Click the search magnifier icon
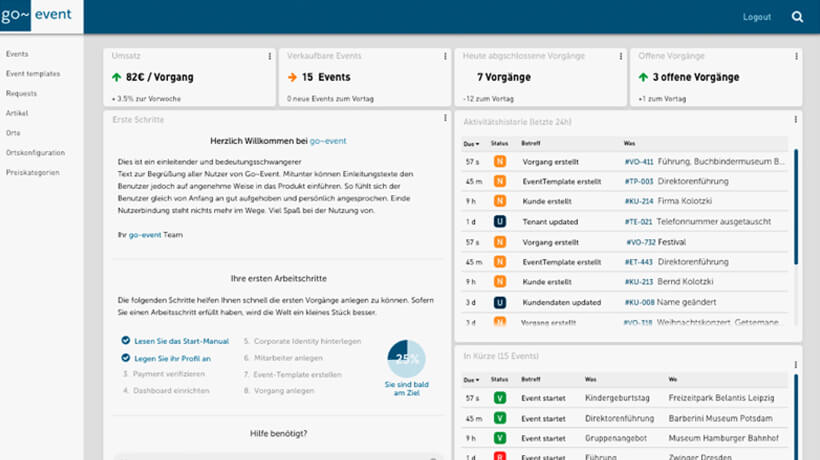 [797, 17]
